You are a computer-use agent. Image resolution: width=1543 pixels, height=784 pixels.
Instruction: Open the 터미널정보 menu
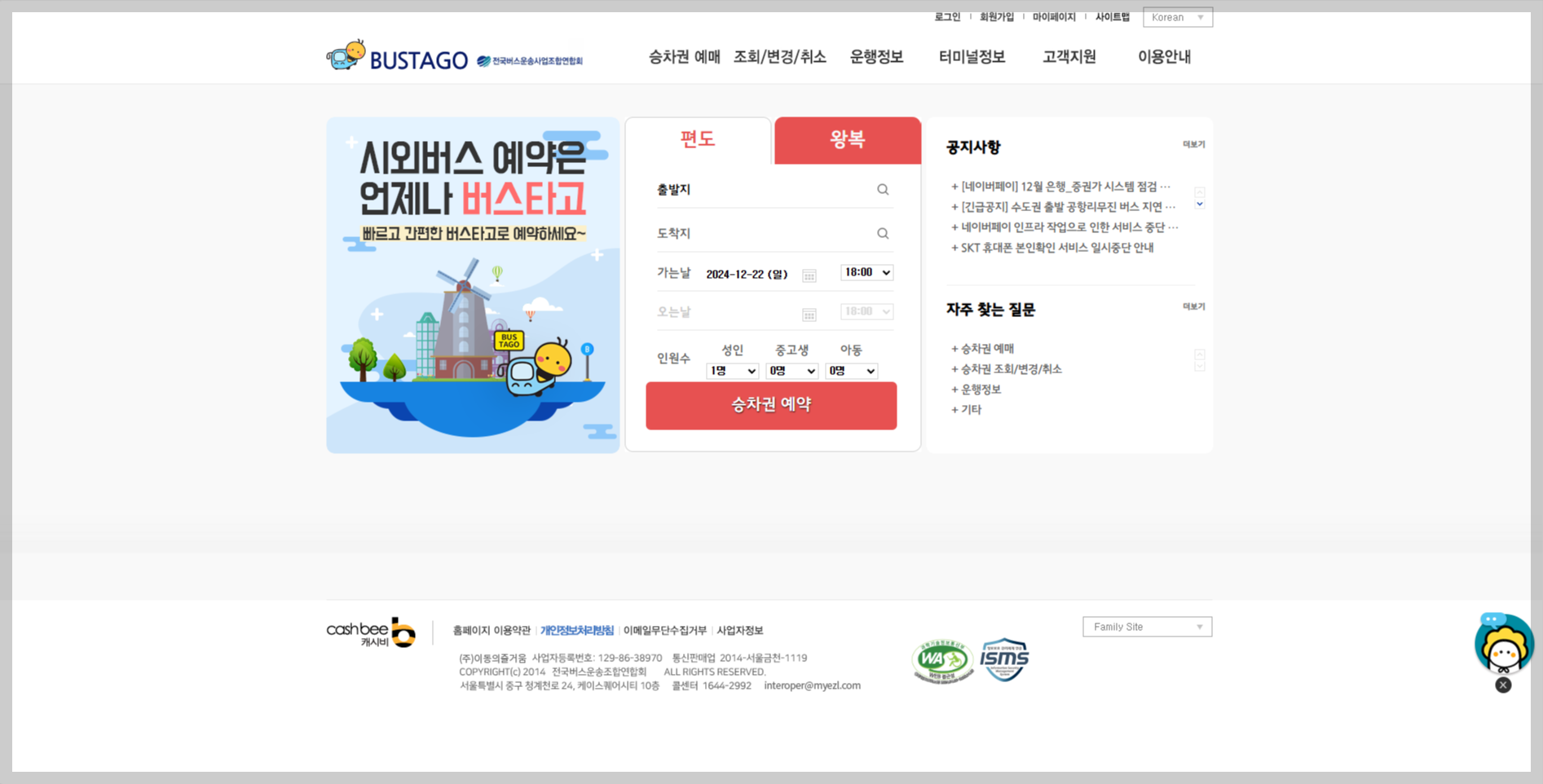click(972, 56)
